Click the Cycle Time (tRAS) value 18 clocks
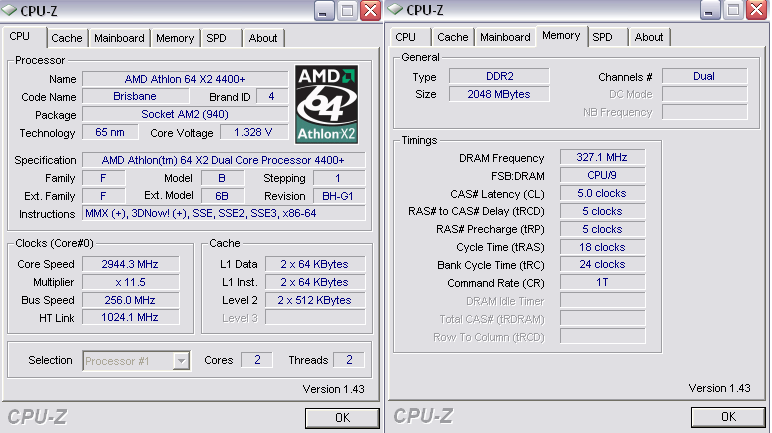The height and width of the screenshot is (433, 772). point(602,247)
